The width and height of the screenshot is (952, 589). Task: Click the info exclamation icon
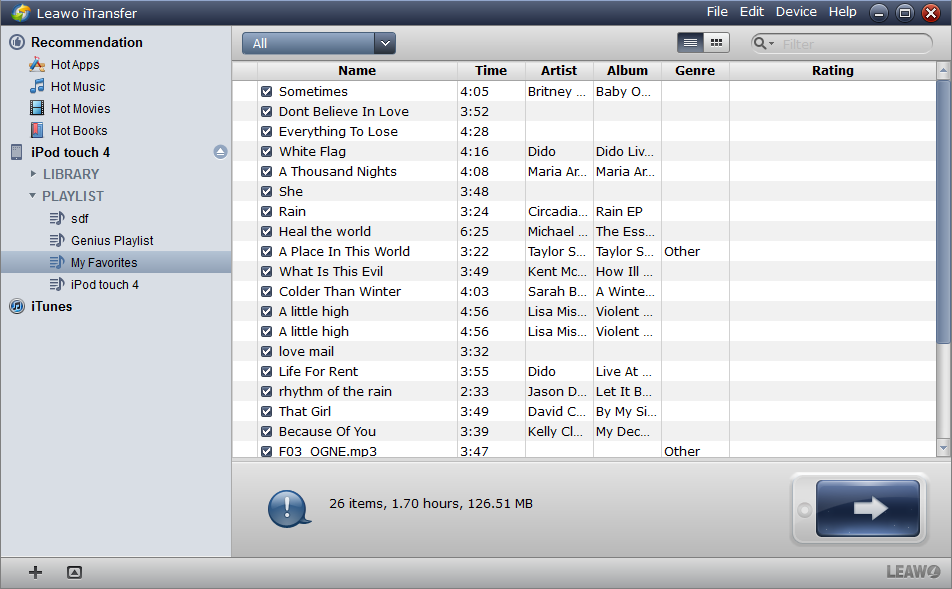(288, 508)
